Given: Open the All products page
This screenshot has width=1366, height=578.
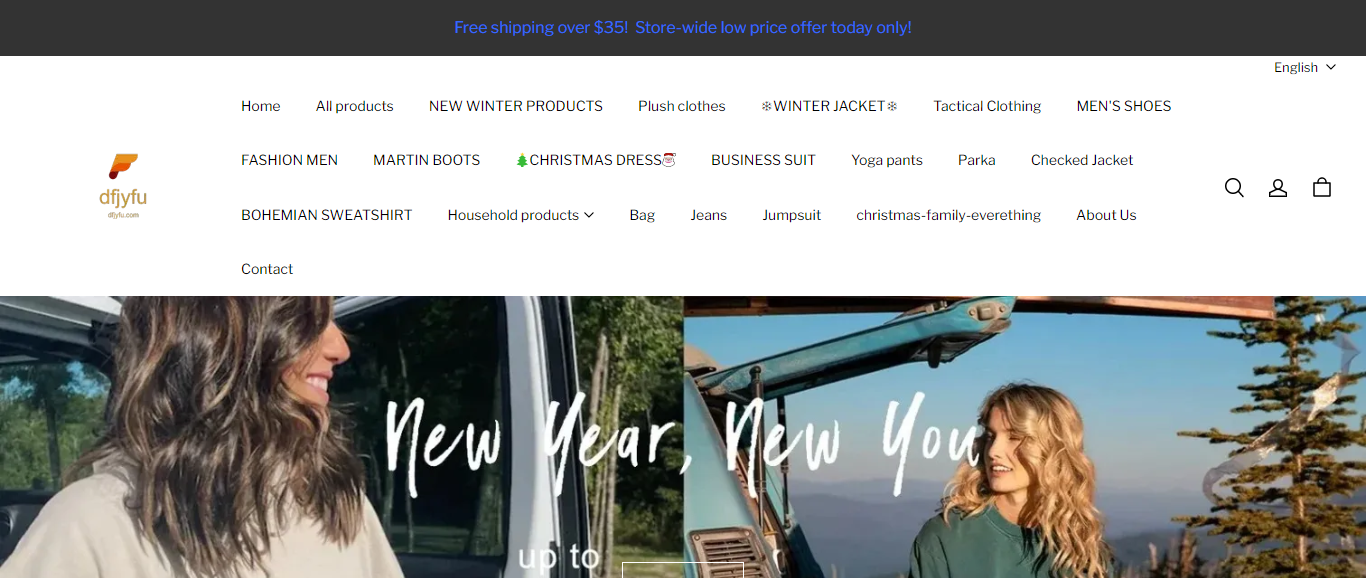Looking at the screenshot, I should [355, 106].
